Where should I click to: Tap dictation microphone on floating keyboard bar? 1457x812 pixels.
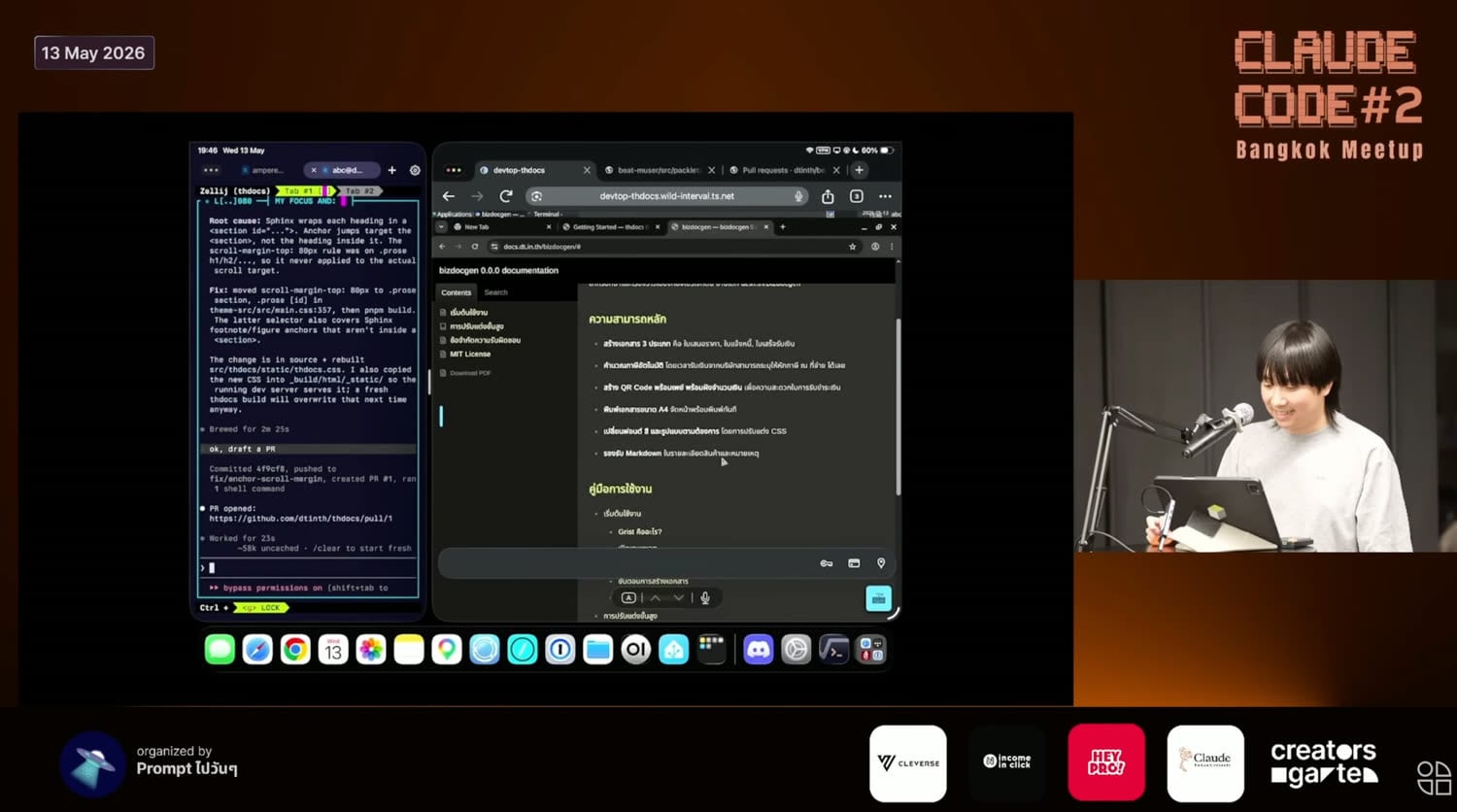tap(705, 598)
